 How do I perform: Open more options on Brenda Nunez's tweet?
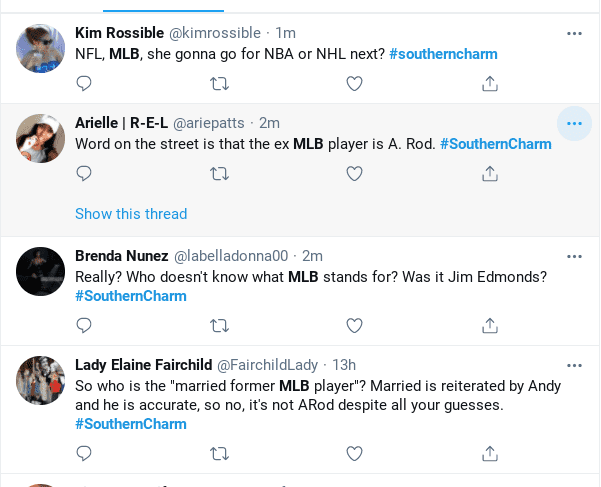pos(574,255)
